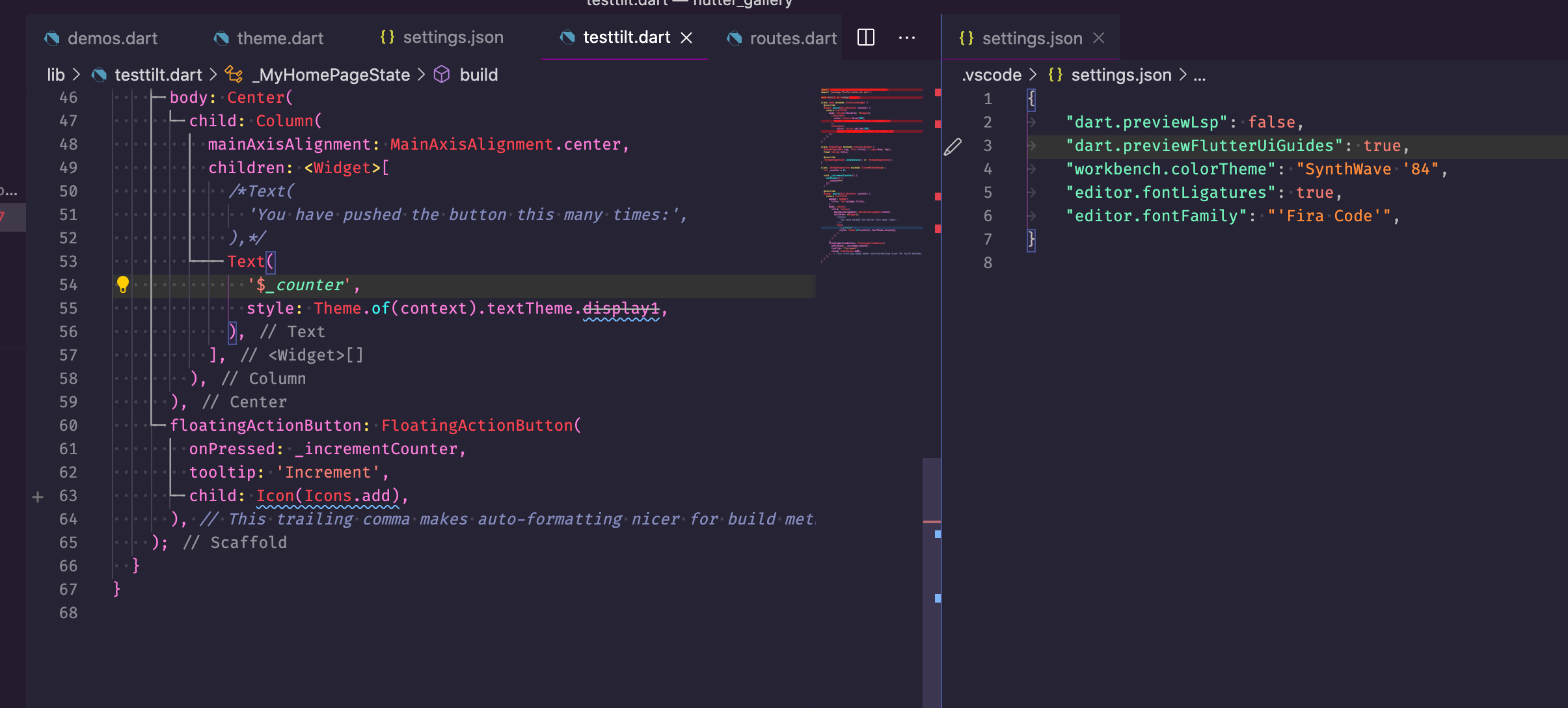Click the class symbol icon before _MyHomePageState
Image resolution: width=1568 pixels, height=708 pixels.
pos(234,74)
